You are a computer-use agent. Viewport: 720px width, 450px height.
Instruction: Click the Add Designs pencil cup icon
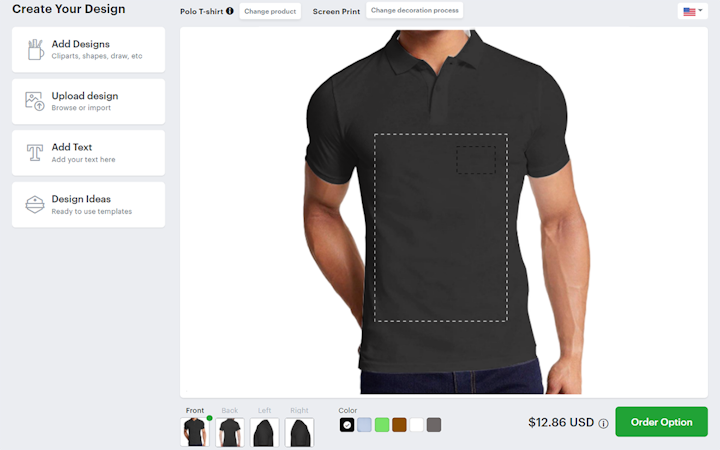pyautogui.click(x=35, y=50)
